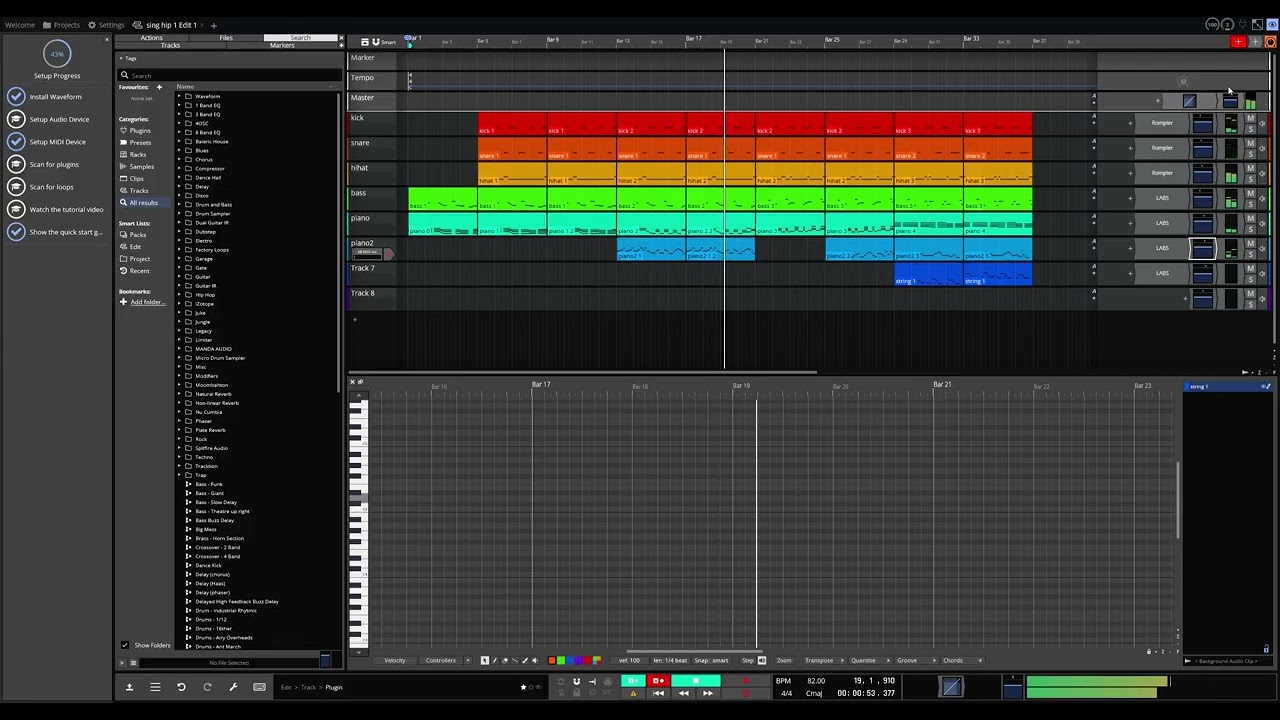
Task: Click the export/upload icon in bottom toolbar
Action: pos(129,687)
